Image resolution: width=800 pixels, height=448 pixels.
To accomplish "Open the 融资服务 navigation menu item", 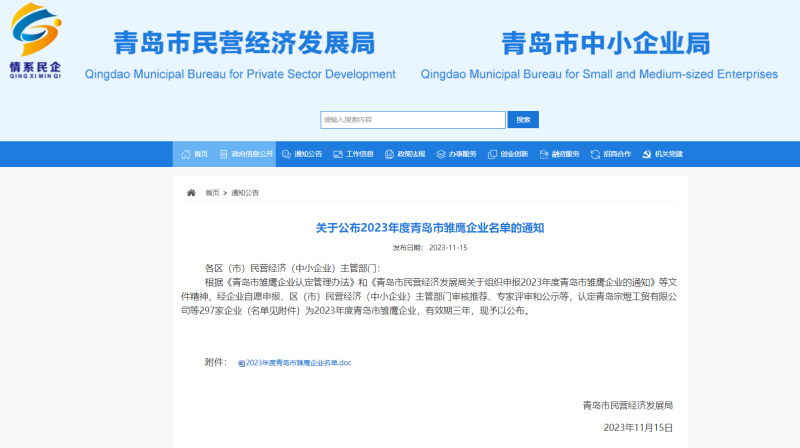I will [x=560, y=154].
